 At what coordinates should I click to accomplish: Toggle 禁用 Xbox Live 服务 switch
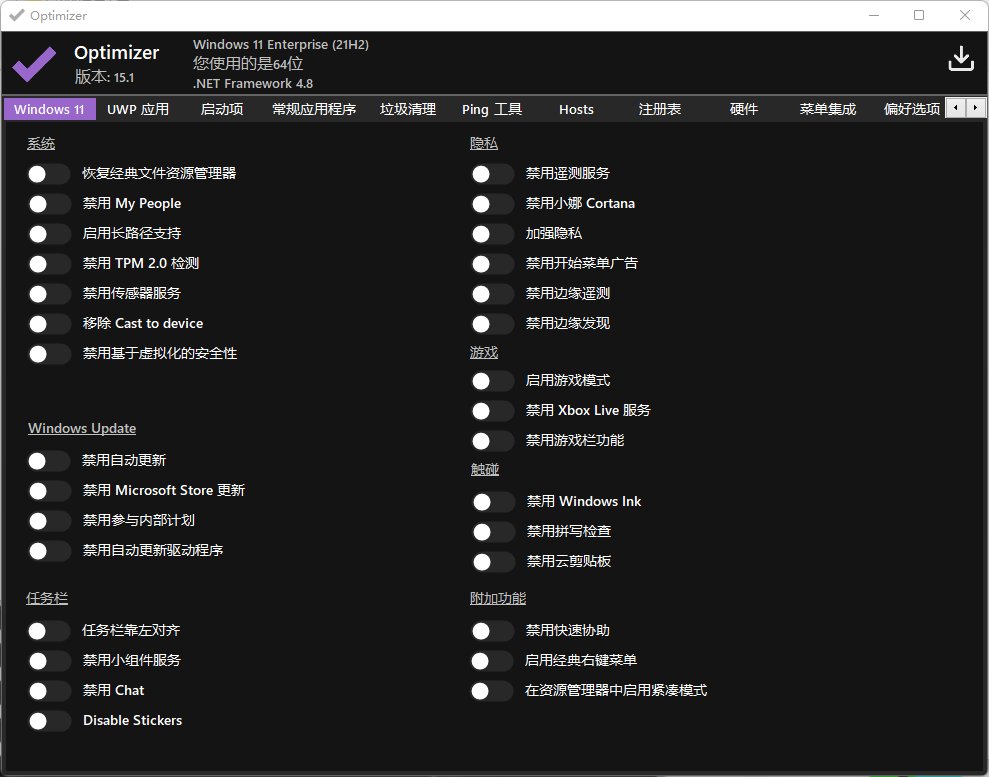[492, 411]
